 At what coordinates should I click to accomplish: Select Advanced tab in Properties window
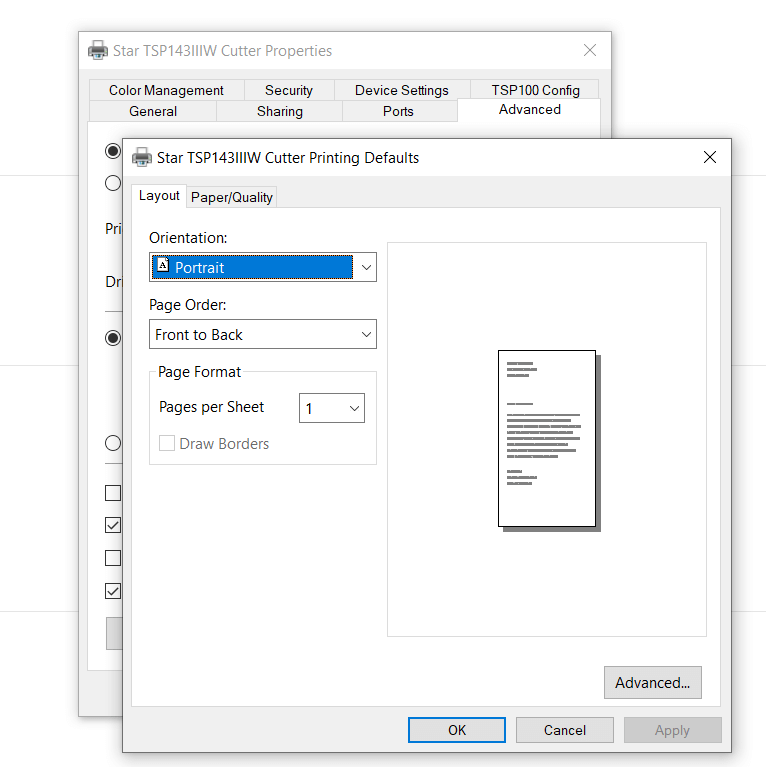coord(529,110)
